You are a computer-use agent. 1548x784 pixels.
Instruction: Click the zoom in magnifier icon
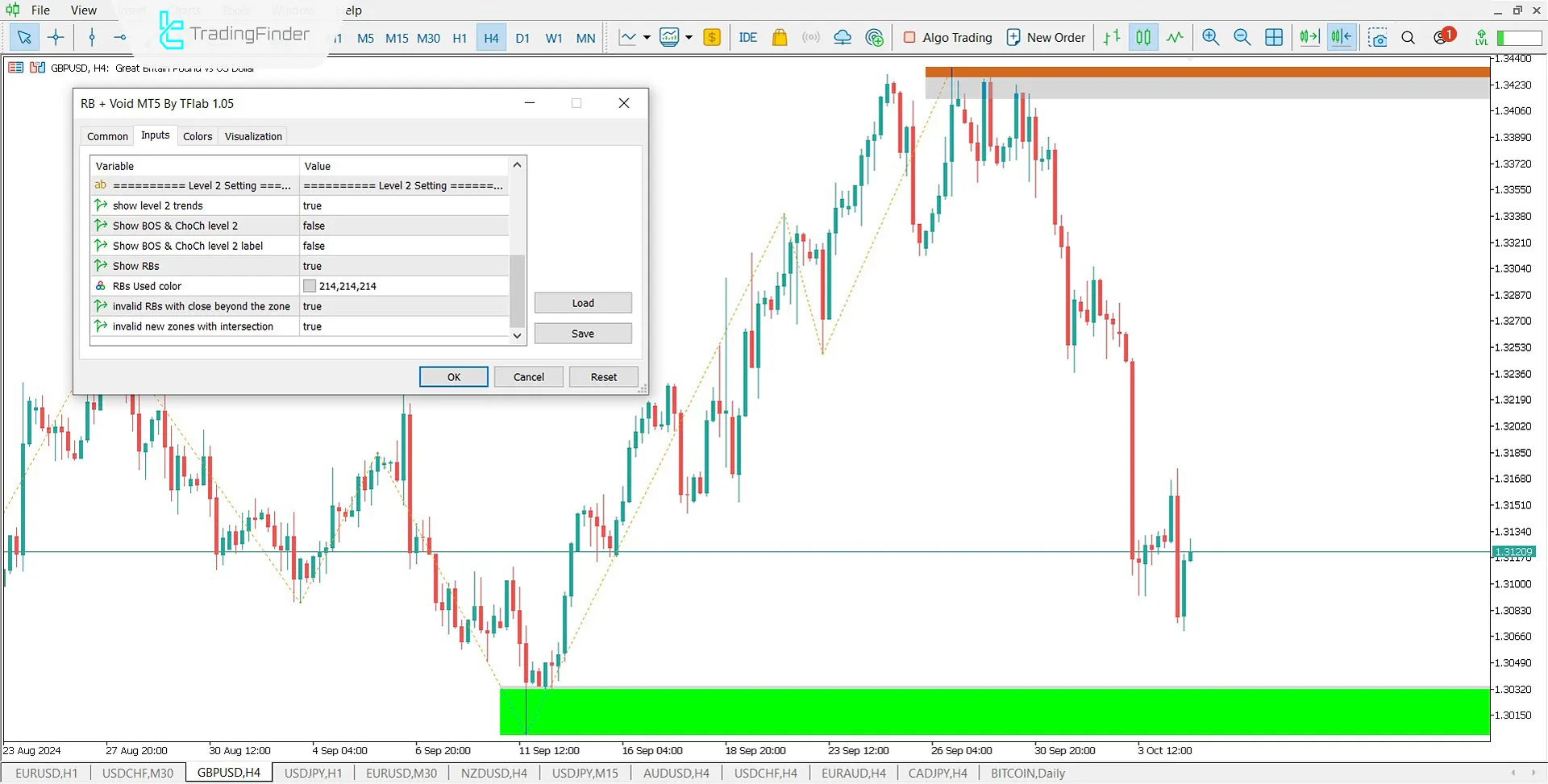coord(1210,37)
